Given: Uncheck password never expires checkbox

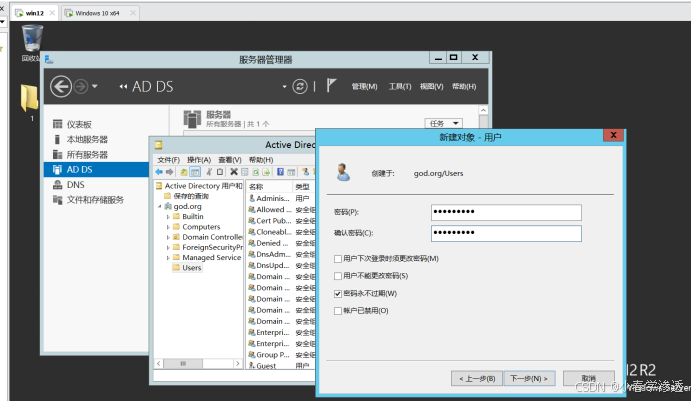Looking at the screenshot, I should [338, 294].
